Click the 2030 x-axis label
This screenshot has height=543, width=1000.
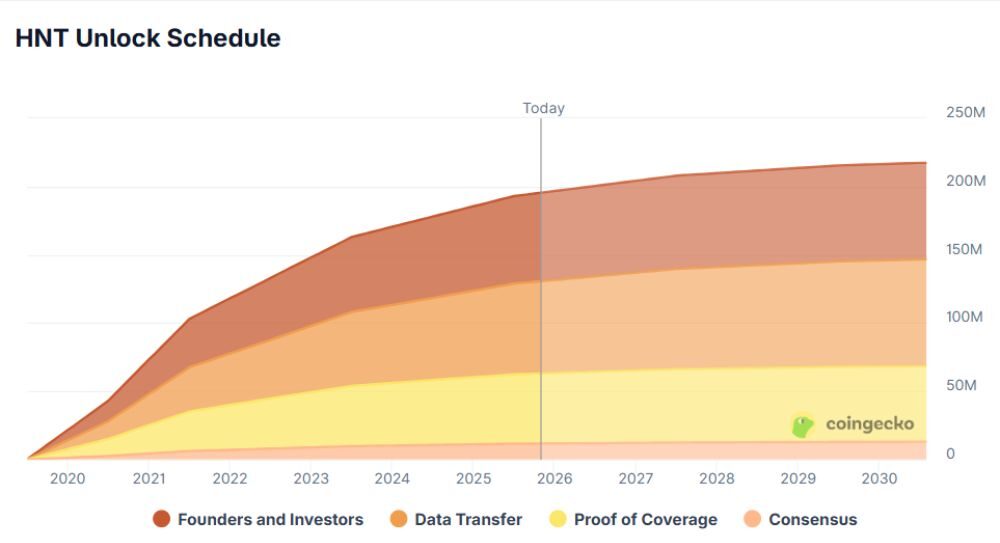879,478
